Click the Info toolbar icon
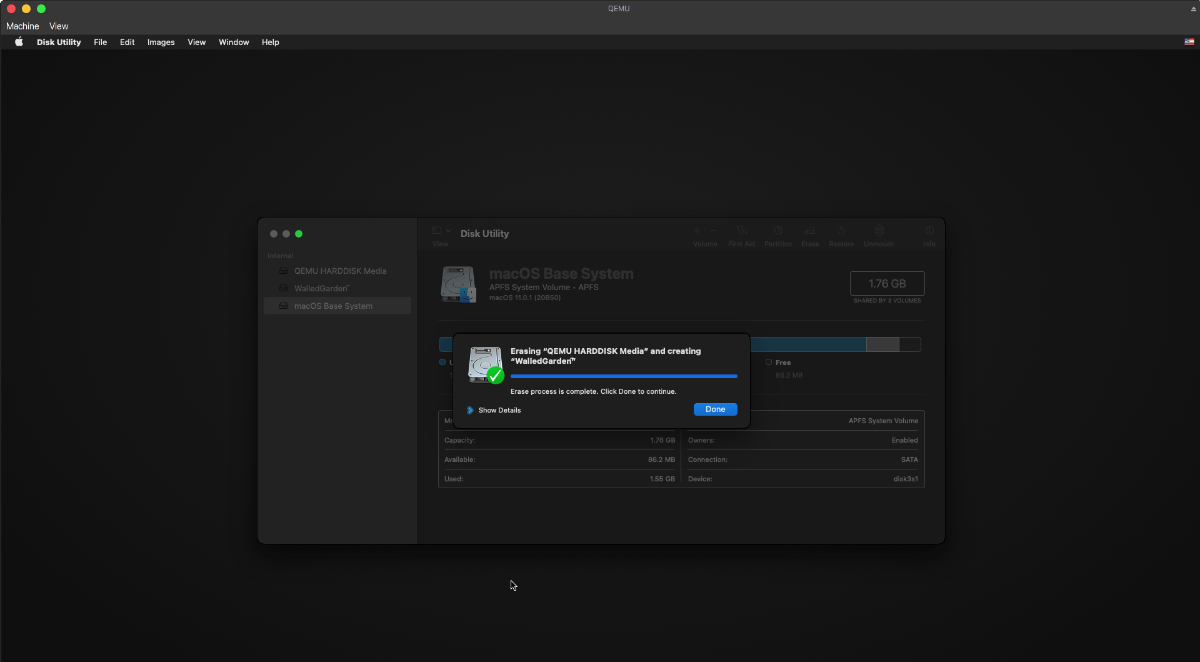This screenshot has width=1200, height=662. point(929,231)
